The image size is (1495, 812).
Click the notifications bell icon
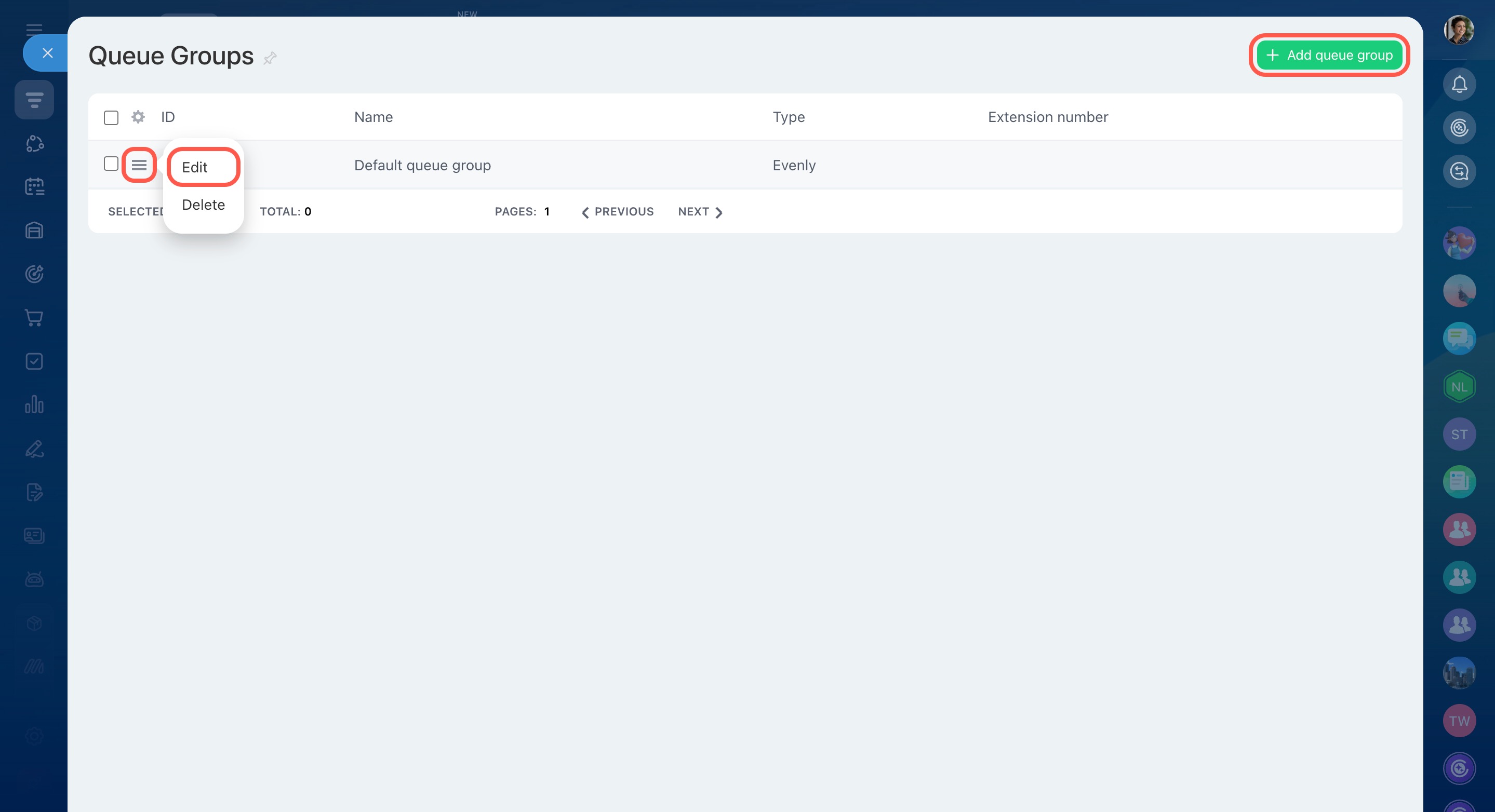click(x=1459, y=85)
